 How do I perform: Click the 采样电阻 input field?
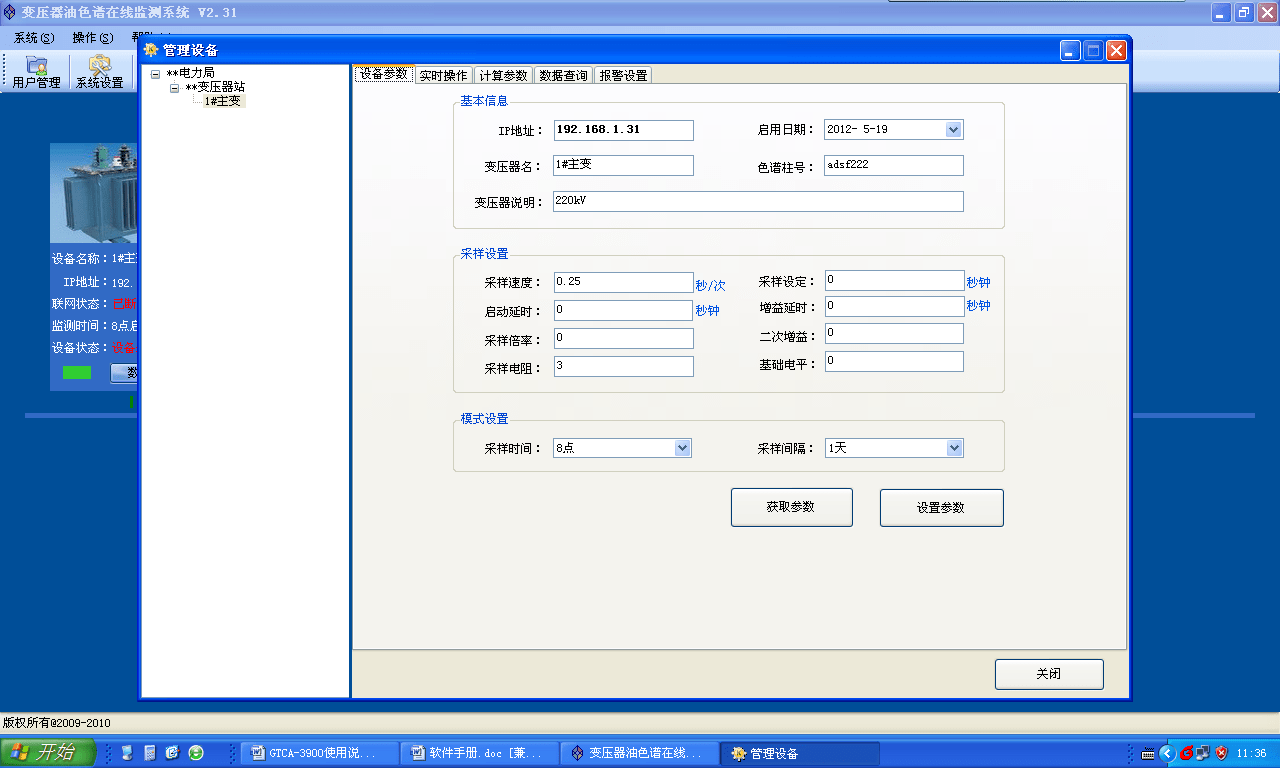(623, 367)
